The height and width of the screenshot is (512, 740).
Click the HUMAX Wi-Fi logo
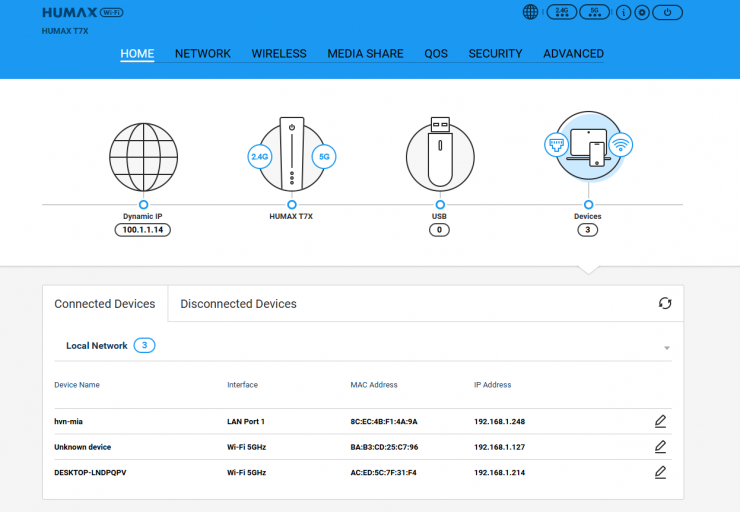pos(83,12)
